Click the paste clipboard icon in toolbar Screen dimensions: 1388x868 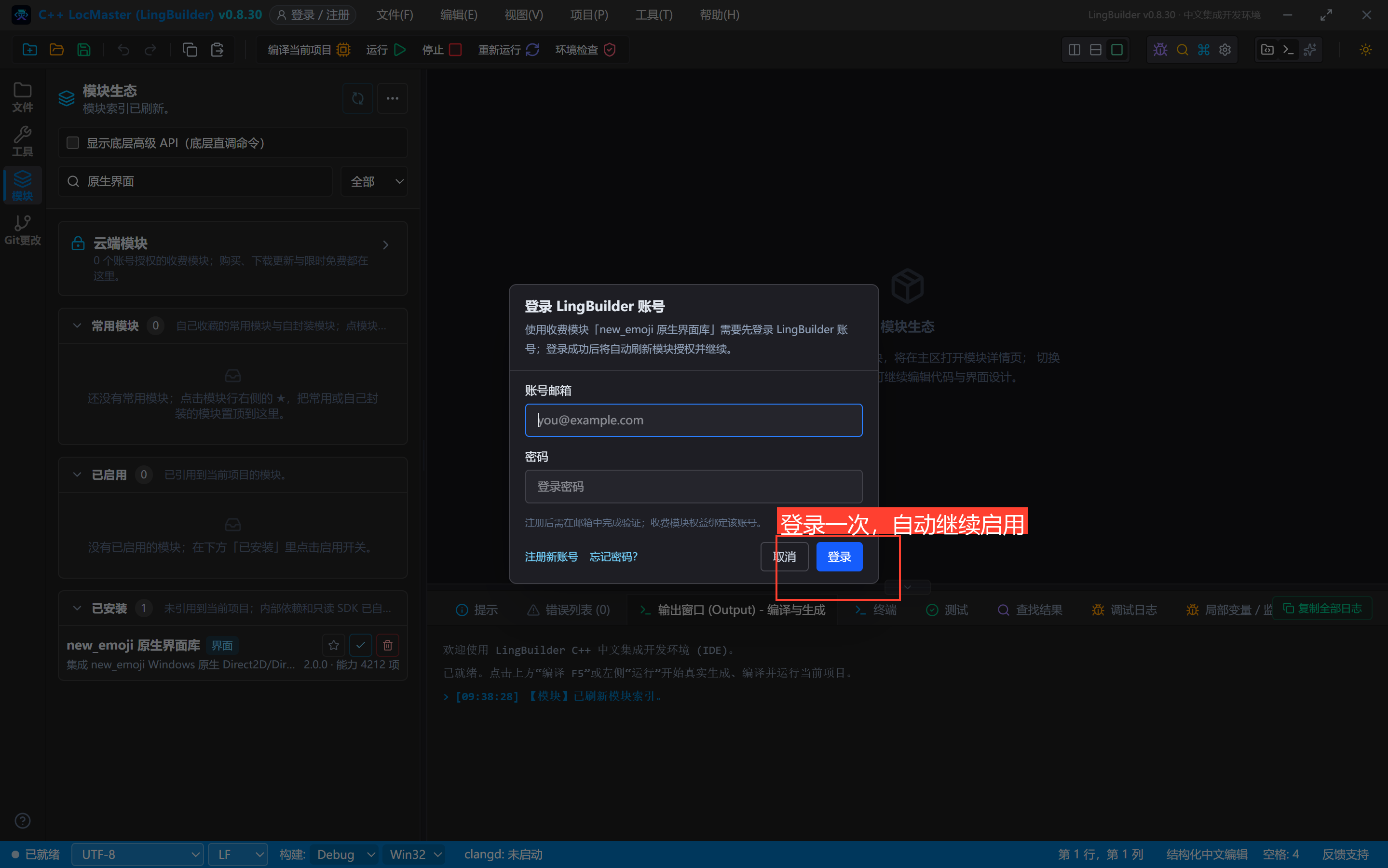[217, 50]
